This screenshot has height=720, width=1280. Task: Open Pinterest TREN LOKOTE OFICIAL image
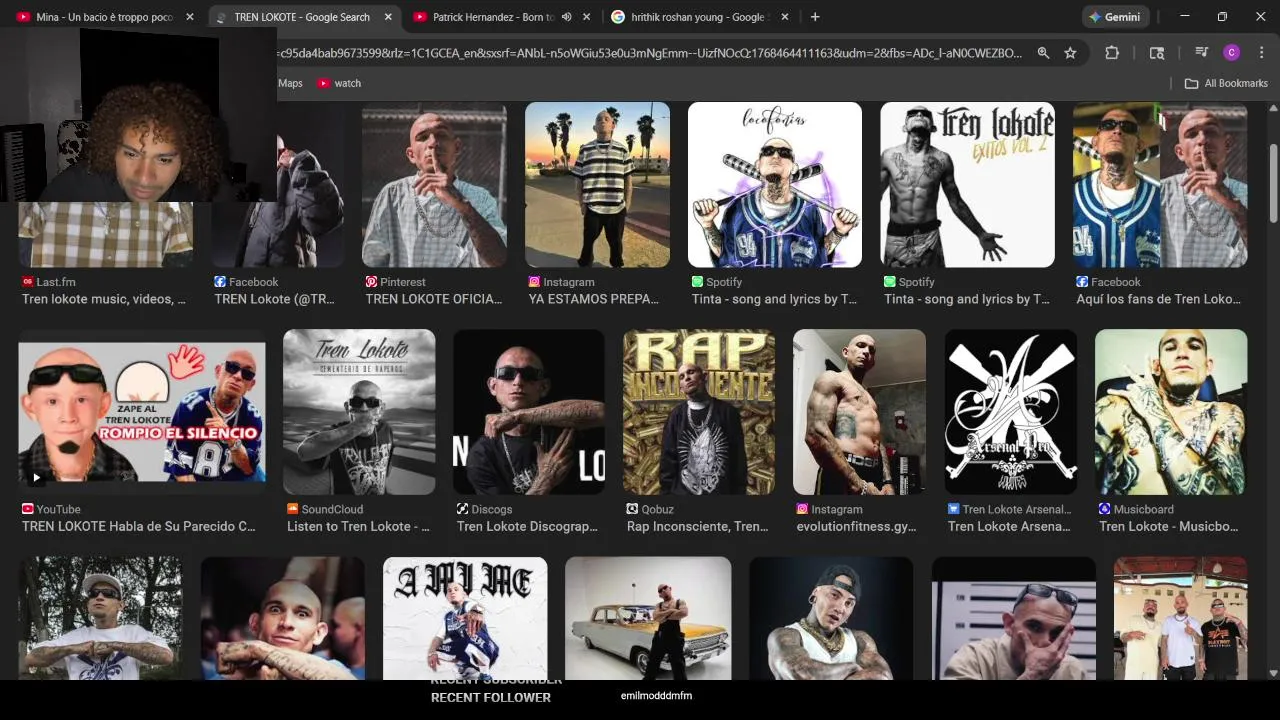pyautogui.click(x=434, y=184)
